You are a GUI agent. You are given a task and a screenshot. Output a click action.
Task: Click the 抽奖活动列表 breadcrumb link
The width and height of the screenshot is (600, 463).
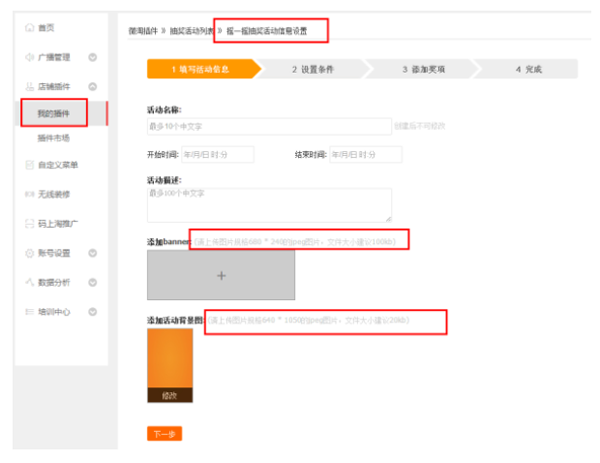(191, 31)
